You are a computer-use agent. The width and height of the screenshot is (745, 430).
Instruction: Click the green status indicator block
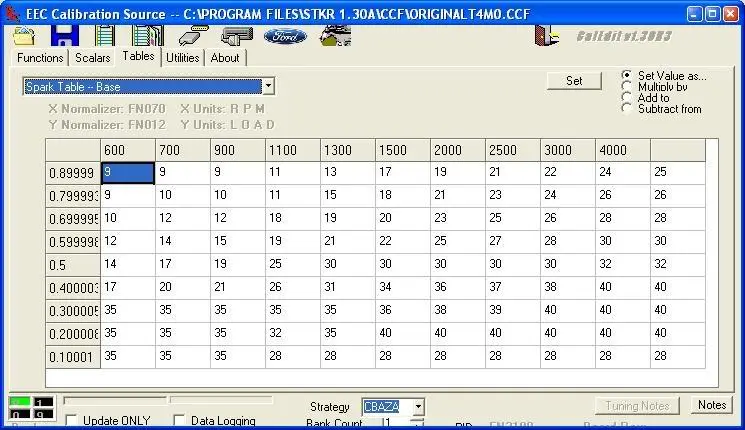[19, 402]
